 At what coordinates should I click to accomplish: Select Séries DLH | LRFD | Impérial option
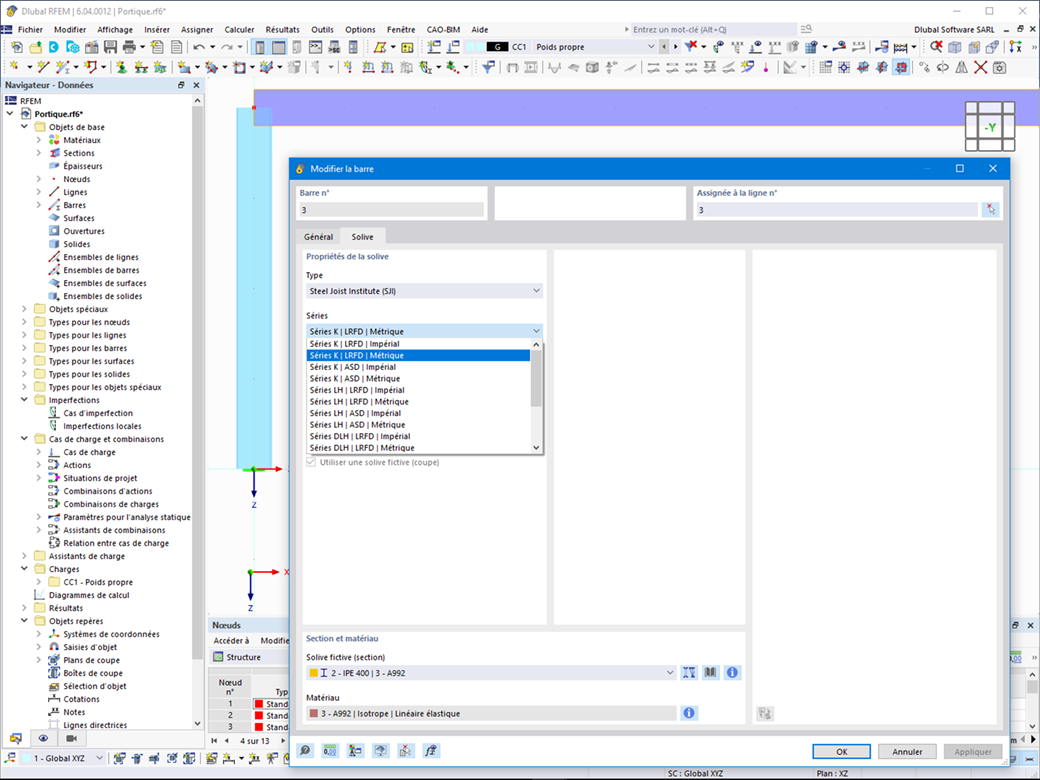(x=419, y=436)
